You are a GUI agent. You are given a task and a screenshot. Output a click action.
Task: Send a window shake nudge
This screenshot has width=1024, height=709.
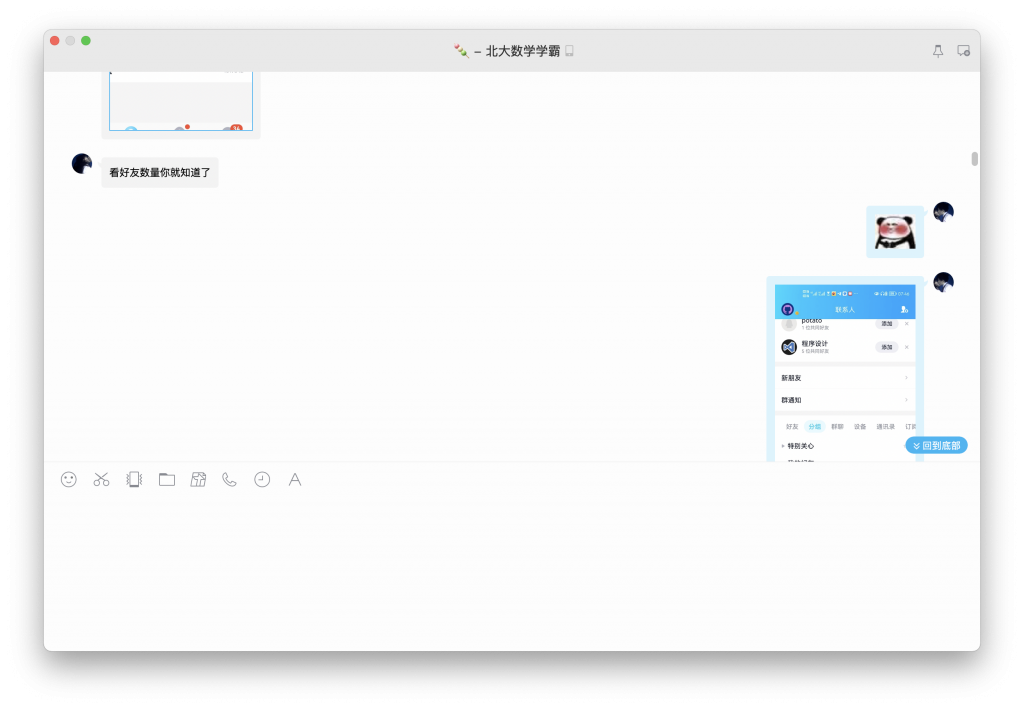pos(133,480)
